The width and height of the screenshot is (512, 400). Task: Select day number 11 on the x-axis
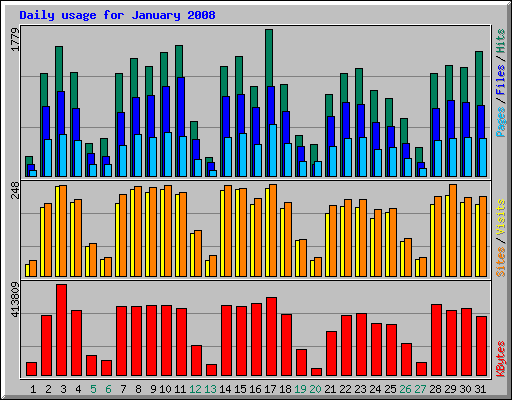pos(180,389)
